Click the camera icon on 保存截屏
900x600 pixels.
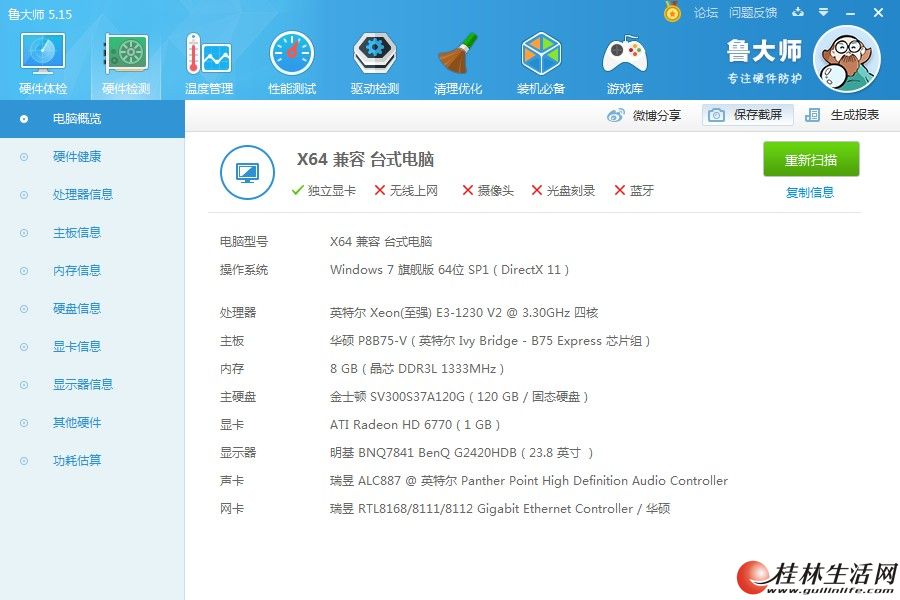coord(716,115)
